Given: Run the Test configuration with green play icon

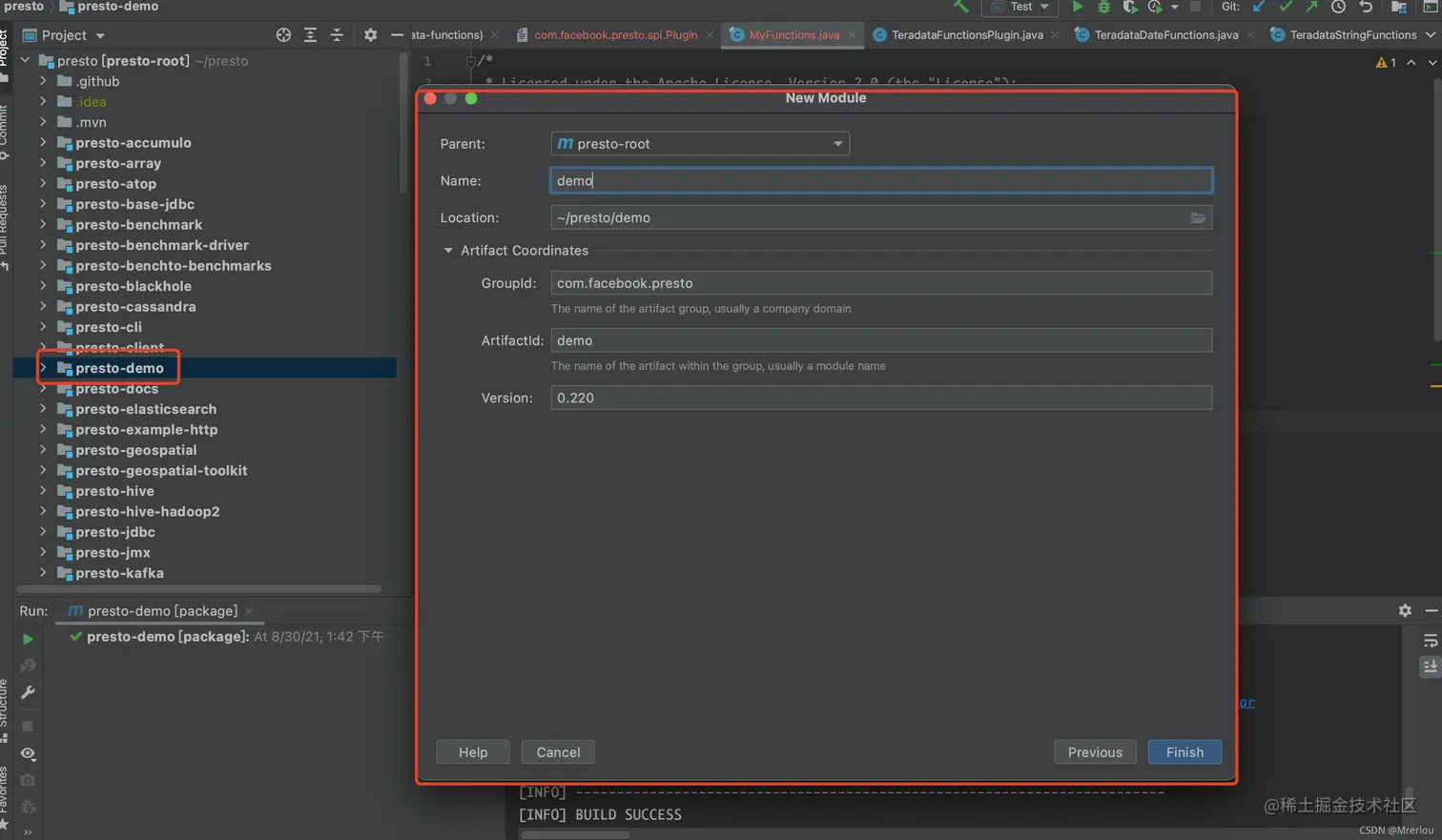Looking at the screenshot, I should point(1077,7).
